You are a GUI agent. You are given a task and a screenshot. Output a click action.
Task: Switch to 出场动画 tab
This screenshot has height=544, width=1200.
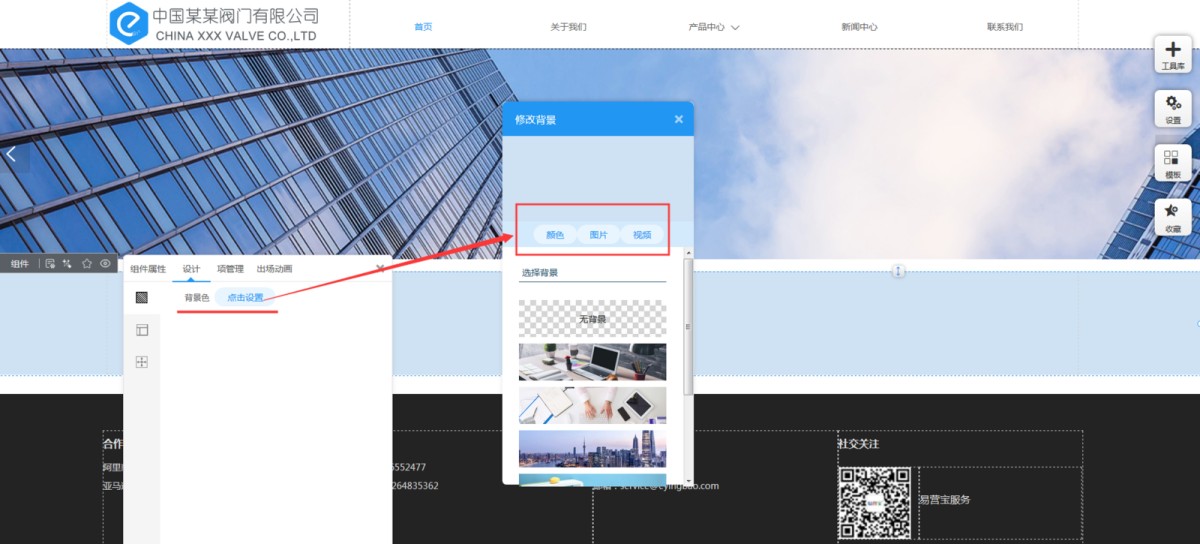(x=275, y=269)
